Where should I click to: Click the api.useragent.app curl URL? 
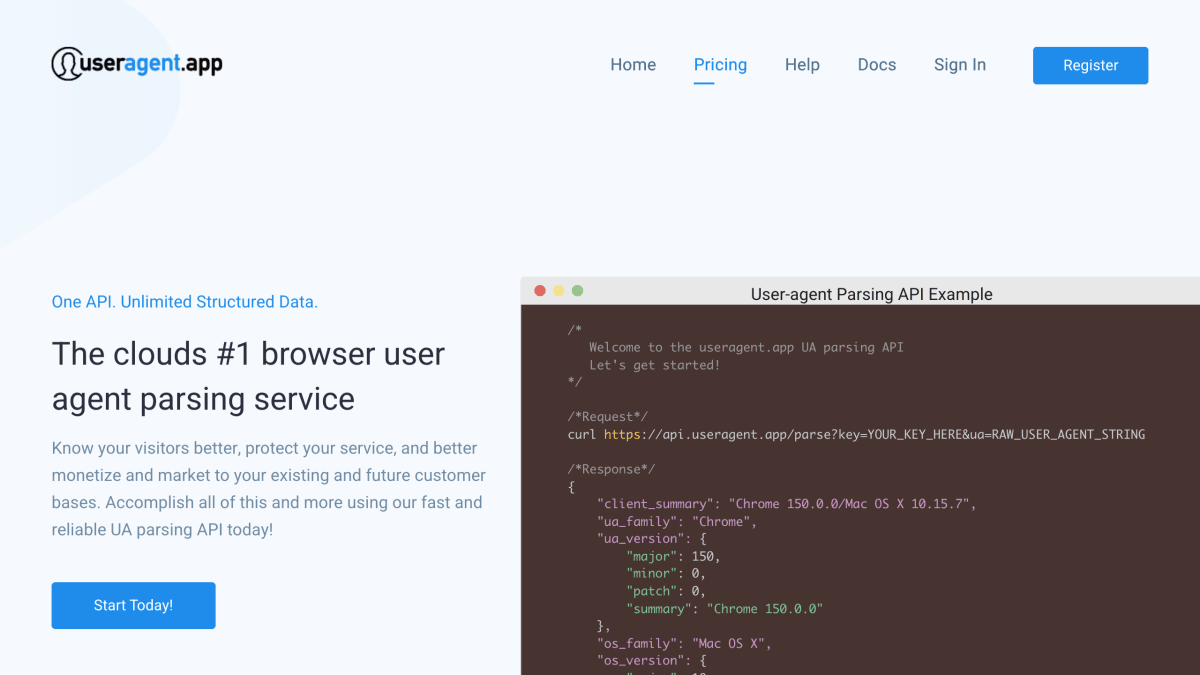874,434
